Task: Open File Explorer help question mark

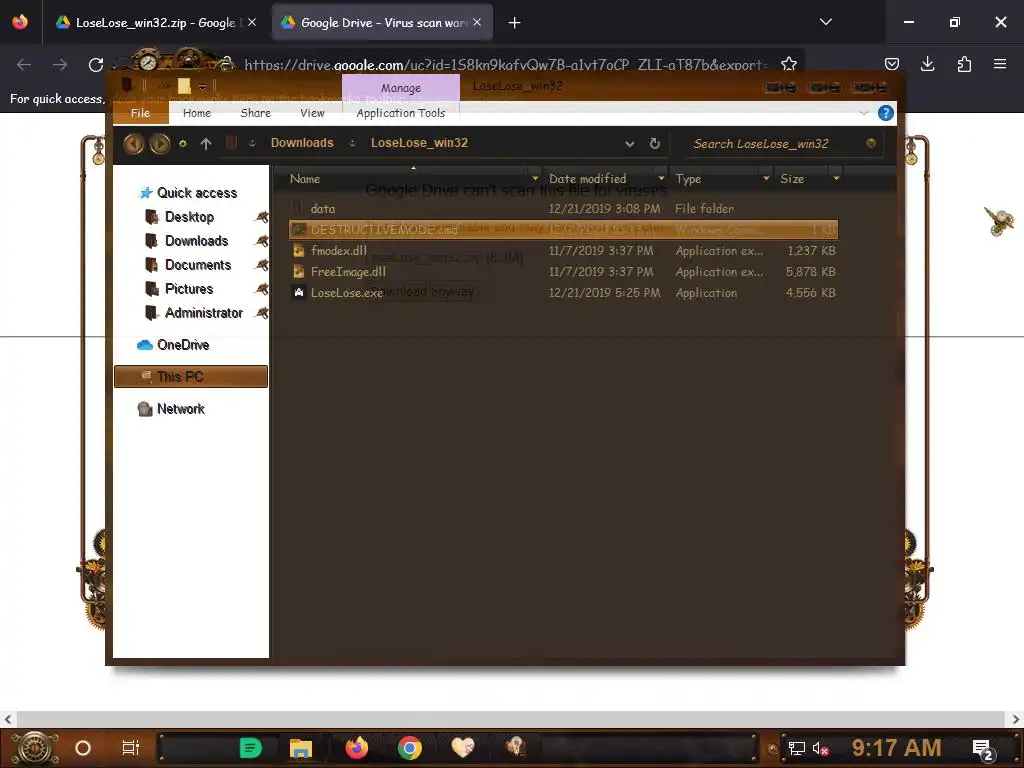Action: 886,113
